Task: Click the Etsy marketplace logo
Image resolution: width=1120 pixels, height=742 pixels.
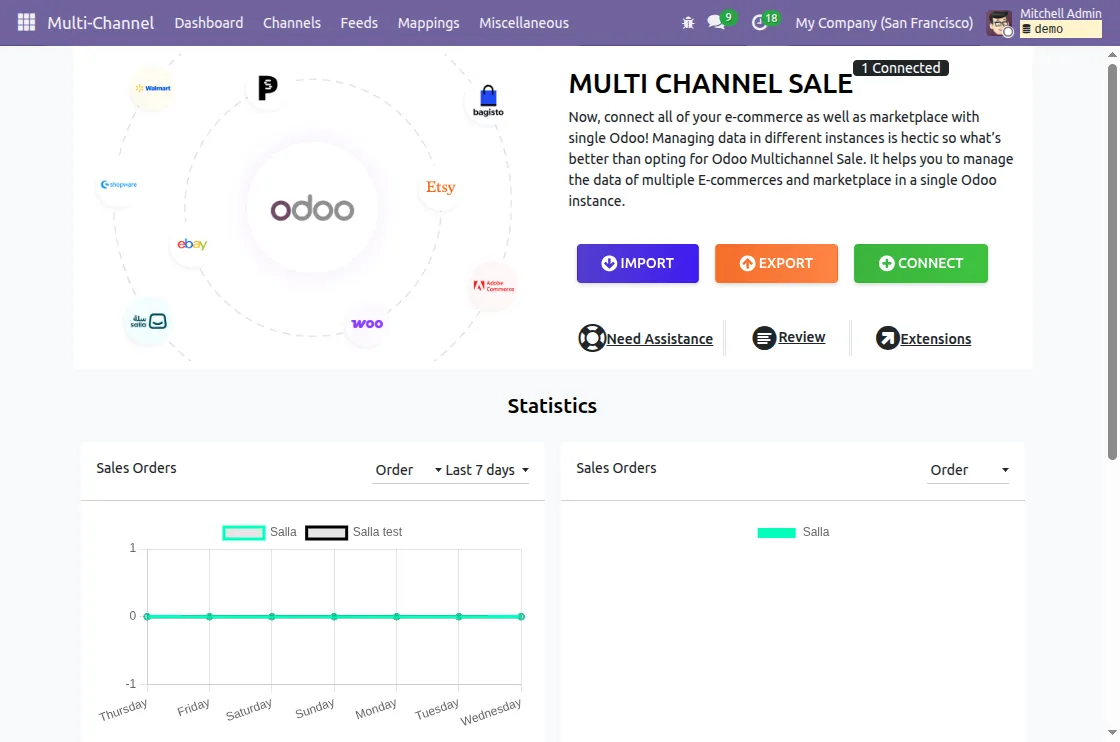Action: pyautogui.click(x=440, y=187)
